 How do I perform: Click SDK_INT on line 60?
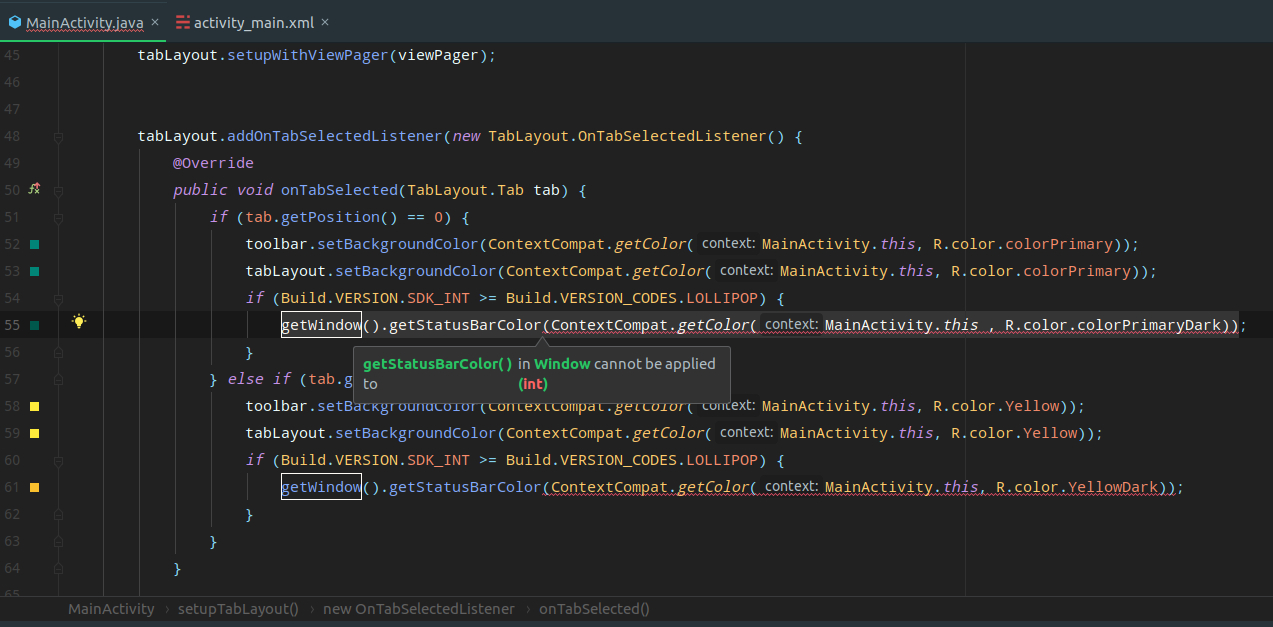(438, 460)
